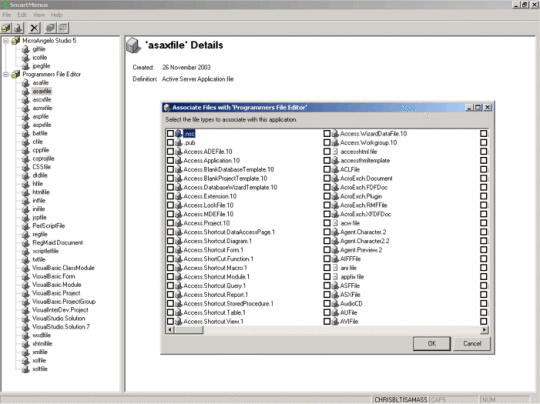Click the add file type toolbar icon
540x404 pixels.
pyautogui.click(x=19, y=28)
